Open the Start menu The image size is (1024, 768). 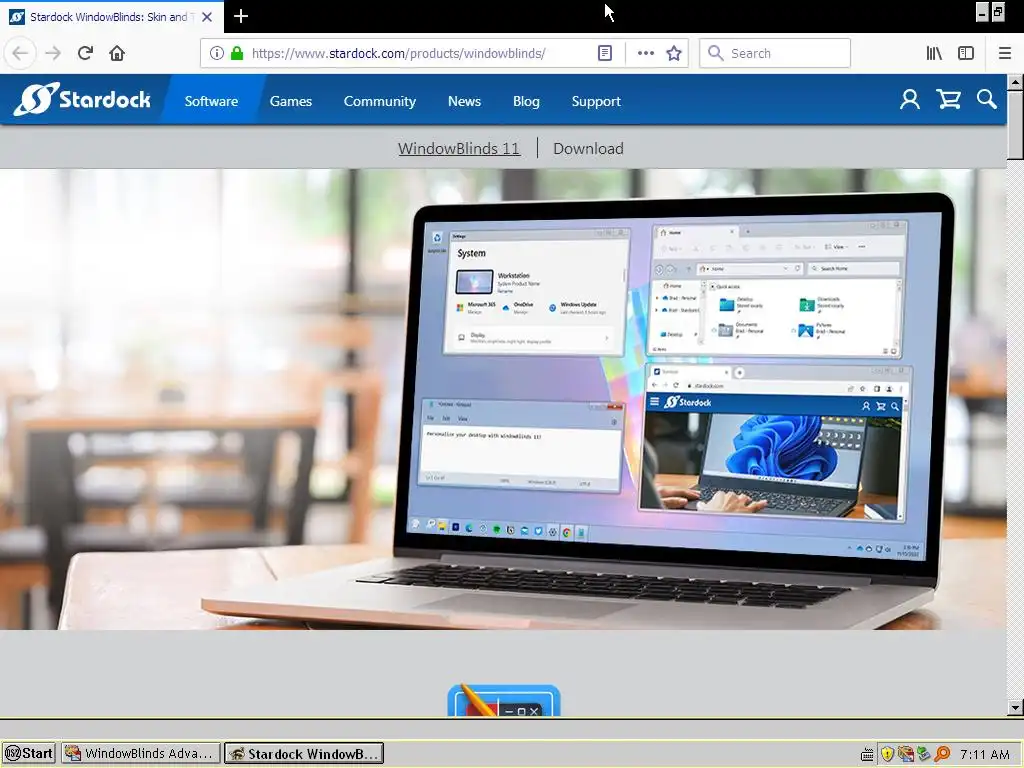click(29, 753)
